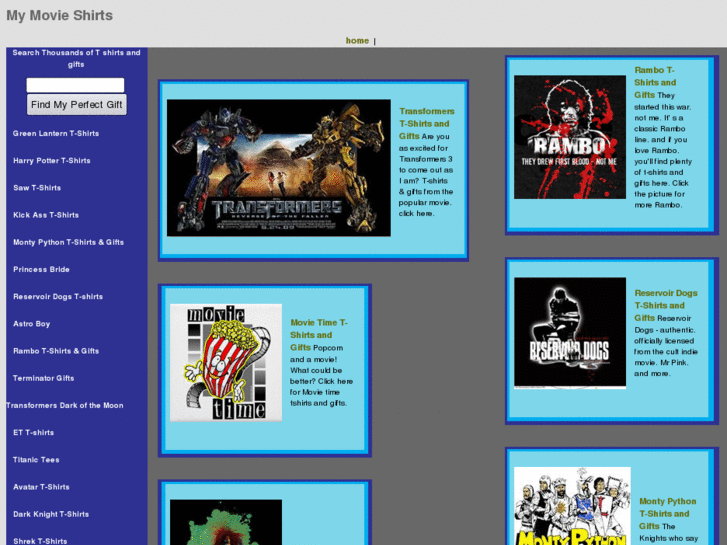Open Reservoir Dogs T-shirts sidebar link
727x545 pixels.
[58, 297]
